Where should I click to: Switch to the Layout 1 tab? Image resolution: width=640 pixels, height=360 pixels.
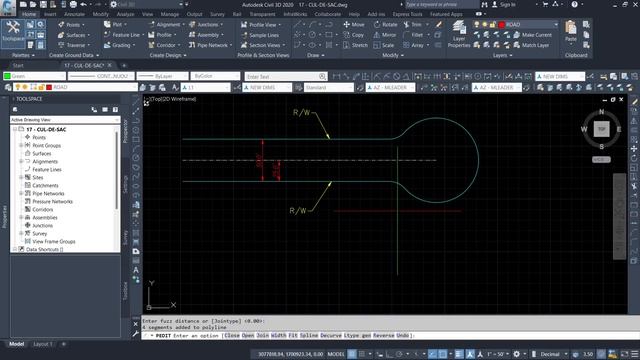(x=43, y=344)
